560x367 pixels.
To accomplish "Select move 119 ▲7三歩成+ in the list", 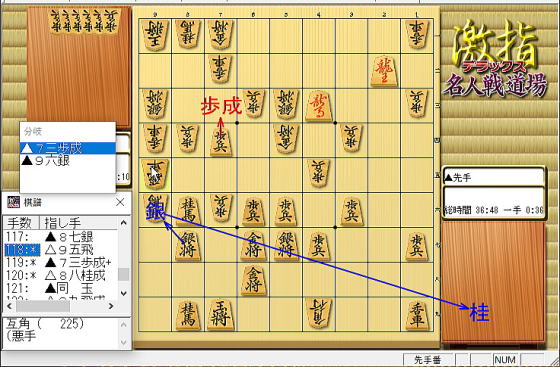I will [x=60, y=262].
